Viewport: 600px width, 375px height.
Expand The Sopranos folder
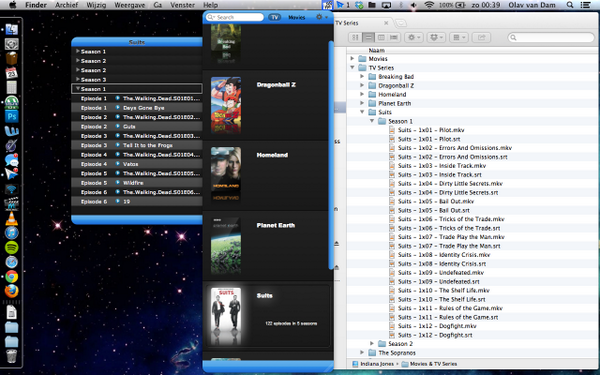[362, 352]
